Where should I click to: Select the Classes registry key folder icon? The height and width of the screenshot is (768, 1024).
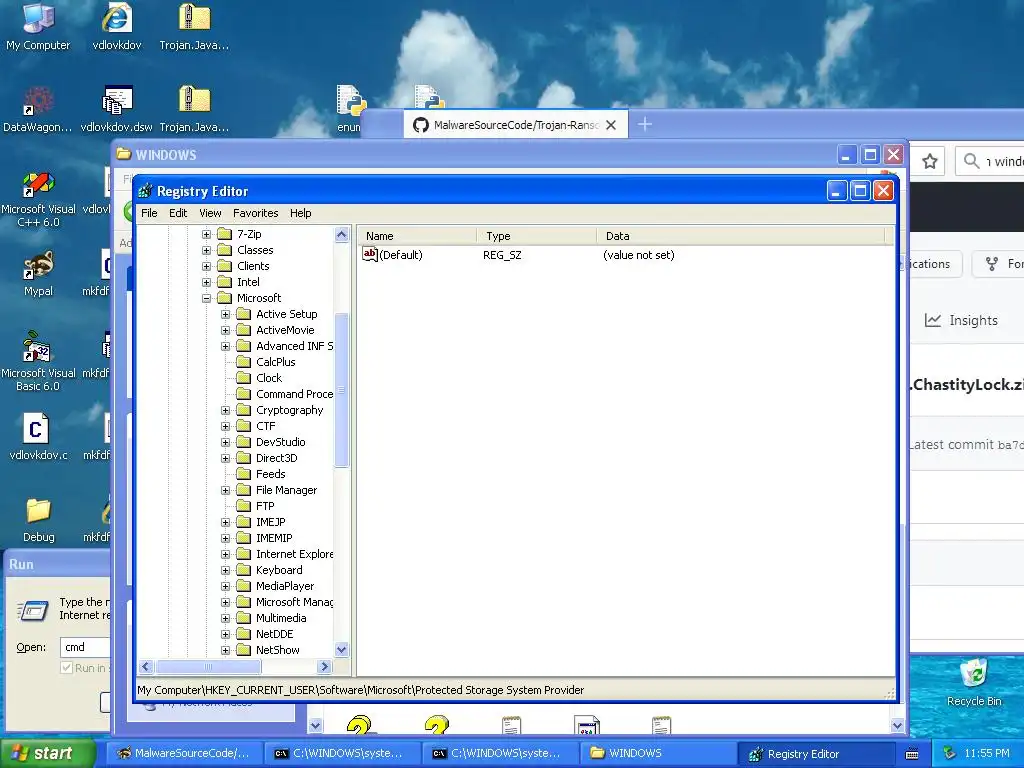coord(225,250)
